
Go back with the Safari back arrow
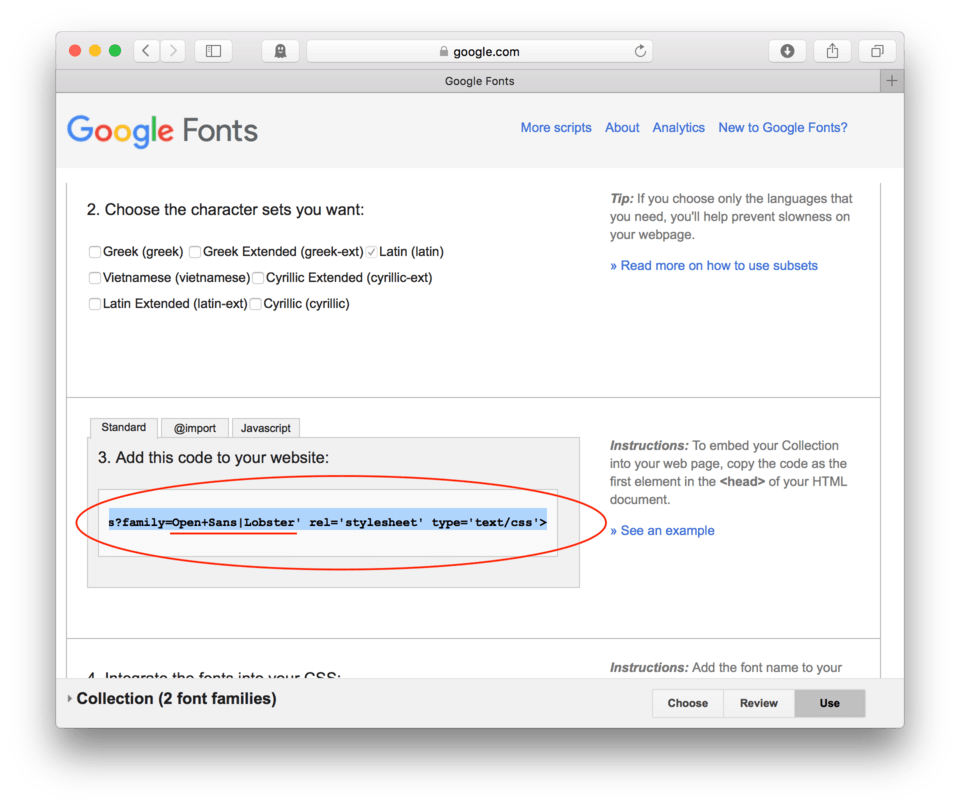146,51
